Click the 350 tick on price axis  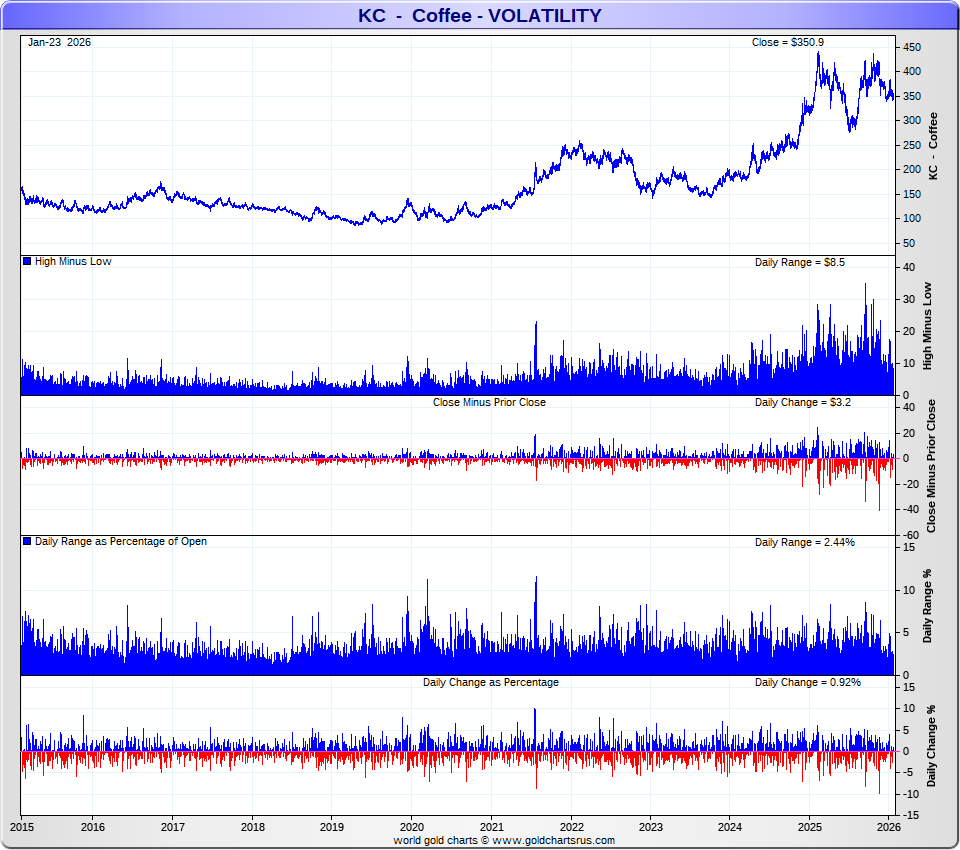point(912,96)
